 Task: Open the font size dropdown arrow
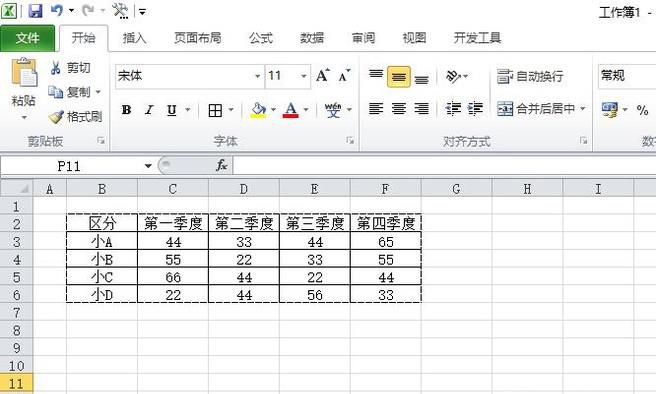[x=304, y=76]
